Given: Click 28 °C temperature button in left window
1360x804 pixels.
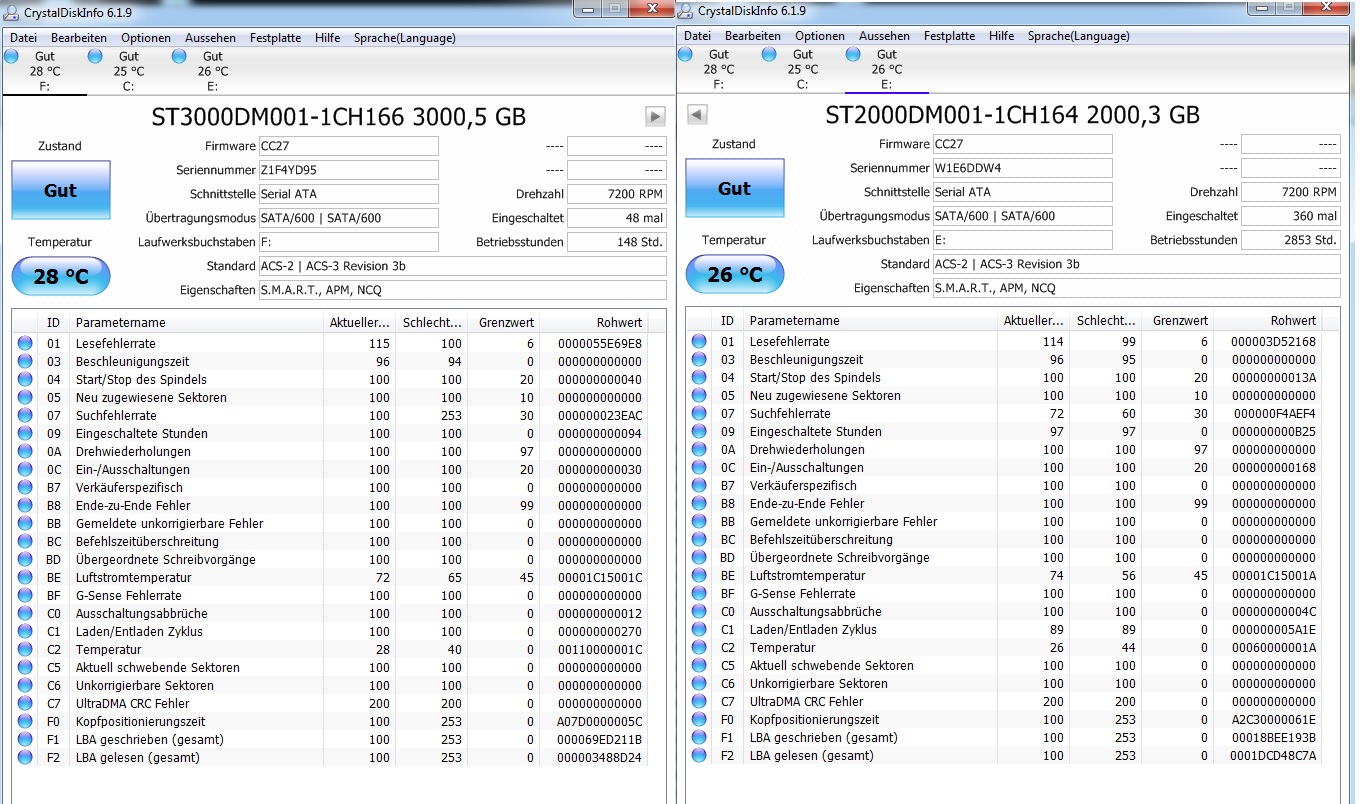Looking at the screenshot, I should pyautogui.click(x=61, y=276).
